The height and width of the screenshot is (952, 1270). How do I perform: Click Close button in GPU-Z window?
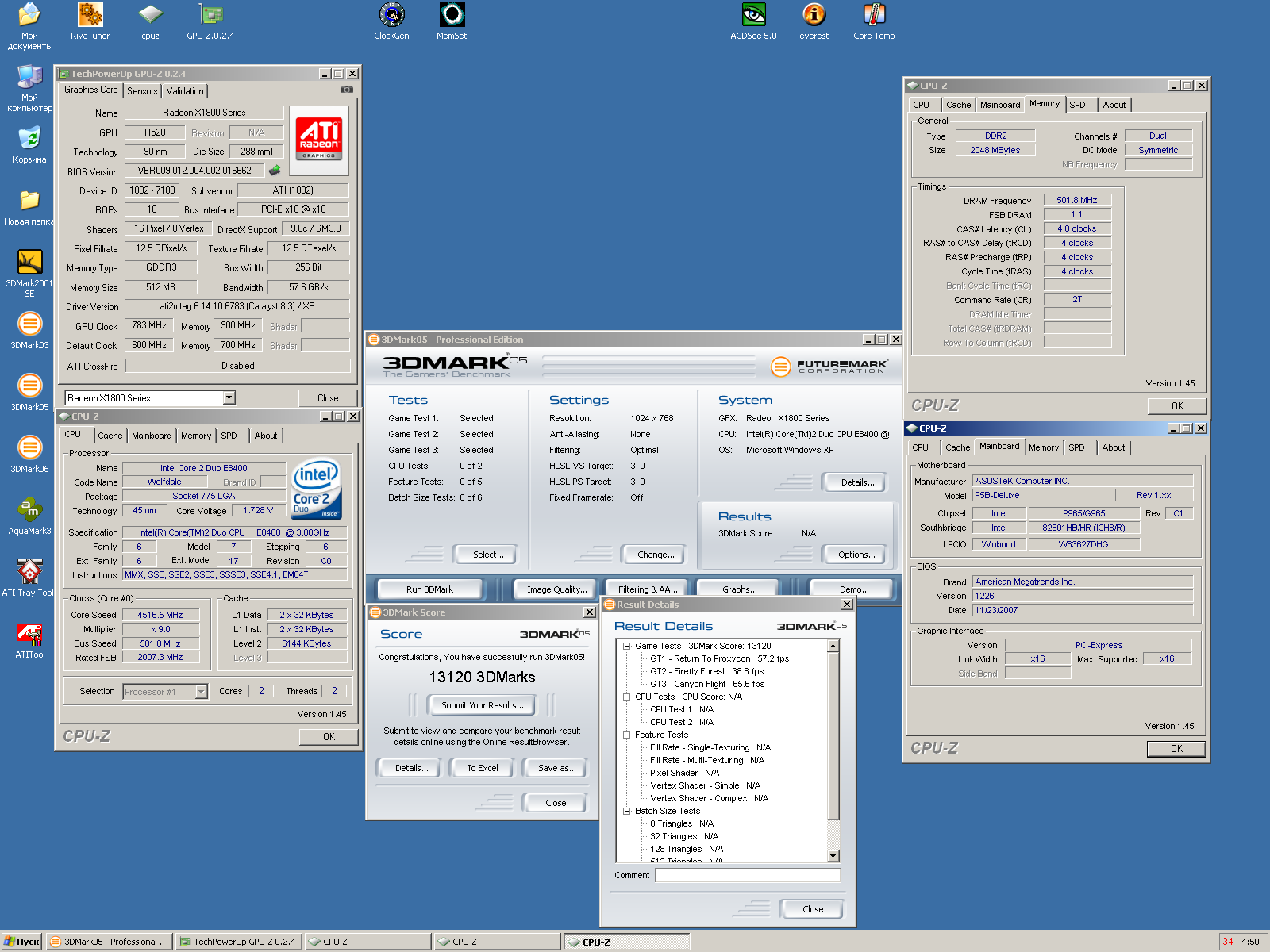pyautogui.click(x=328, y=397)
